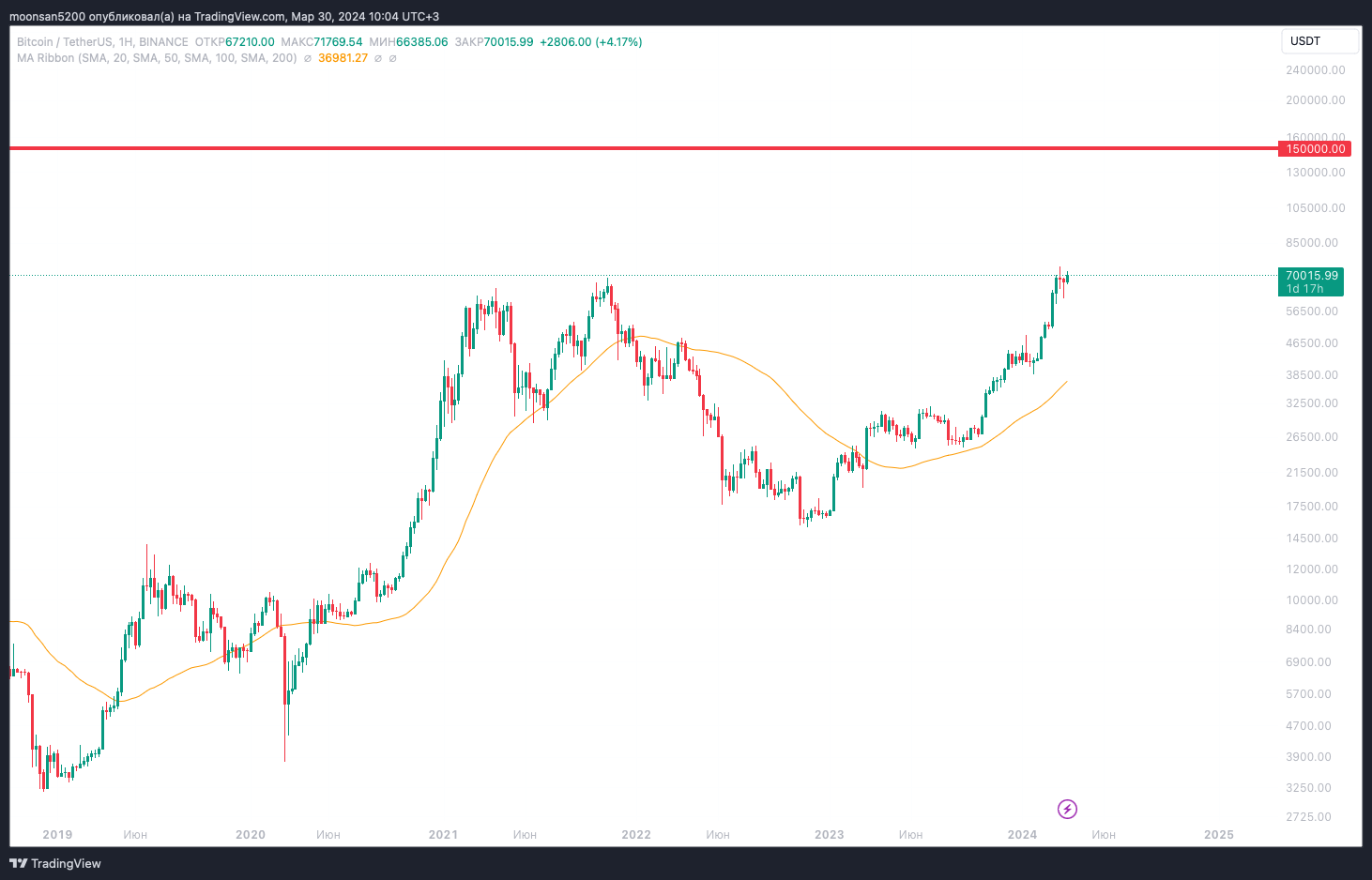Click the 3250.00 price axis label

1308,788
